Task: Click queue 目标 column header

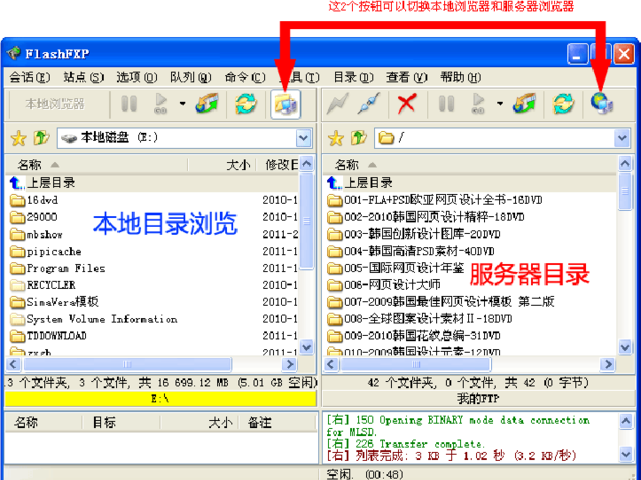Action: point(121,422)
